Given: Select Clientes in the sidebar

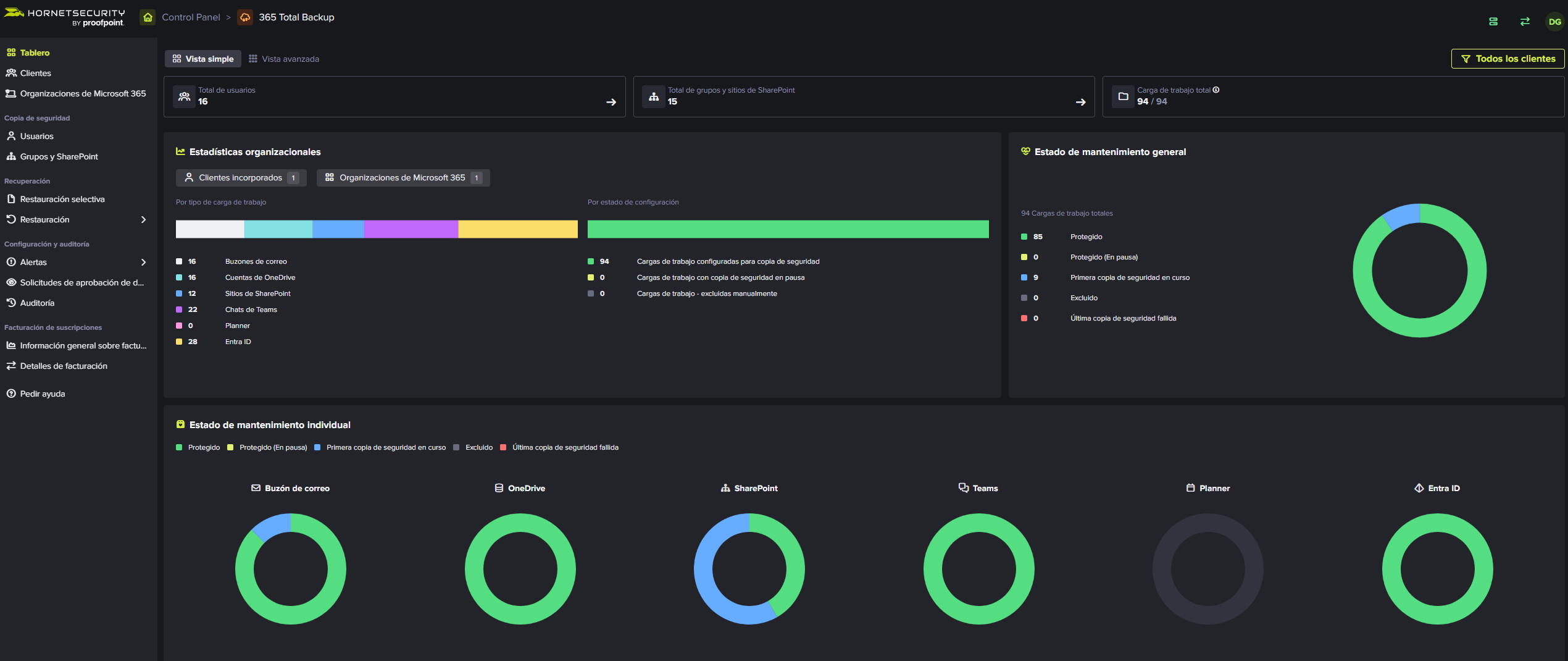Looking at the screenshot, I should [35, 73].
